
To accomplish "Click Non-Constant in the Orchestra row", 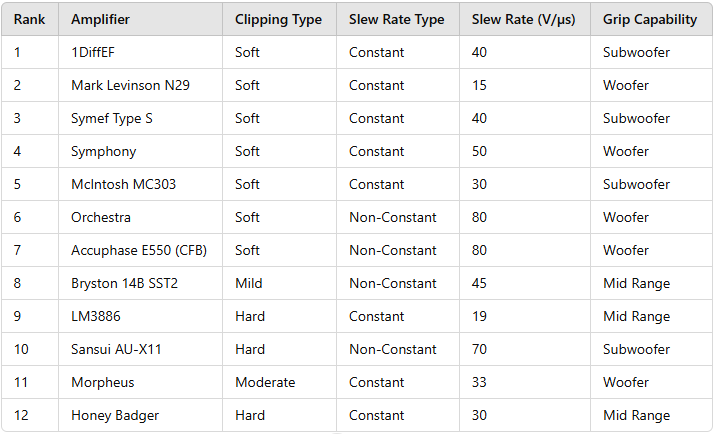I will pos(393,217).
